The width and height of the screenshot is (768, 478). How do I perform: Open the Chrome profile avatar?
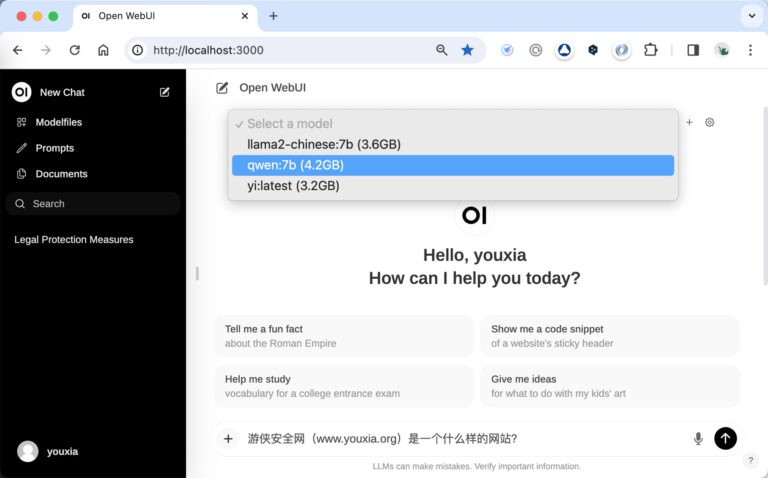tap(721, 50)
